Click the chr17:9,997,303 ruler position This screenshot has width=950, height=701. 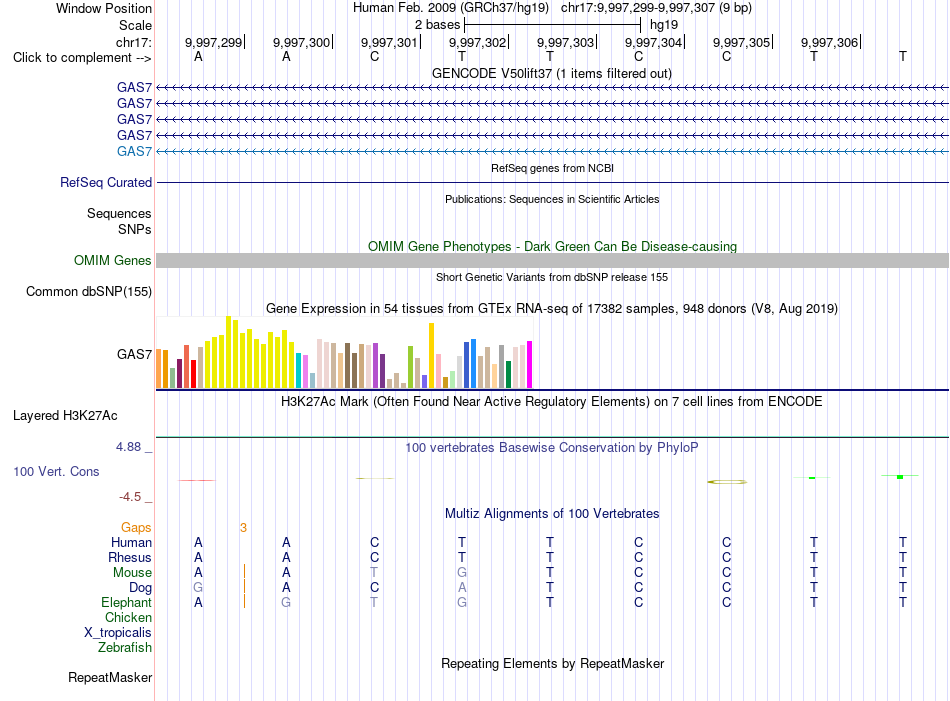[x=565, y=42]
